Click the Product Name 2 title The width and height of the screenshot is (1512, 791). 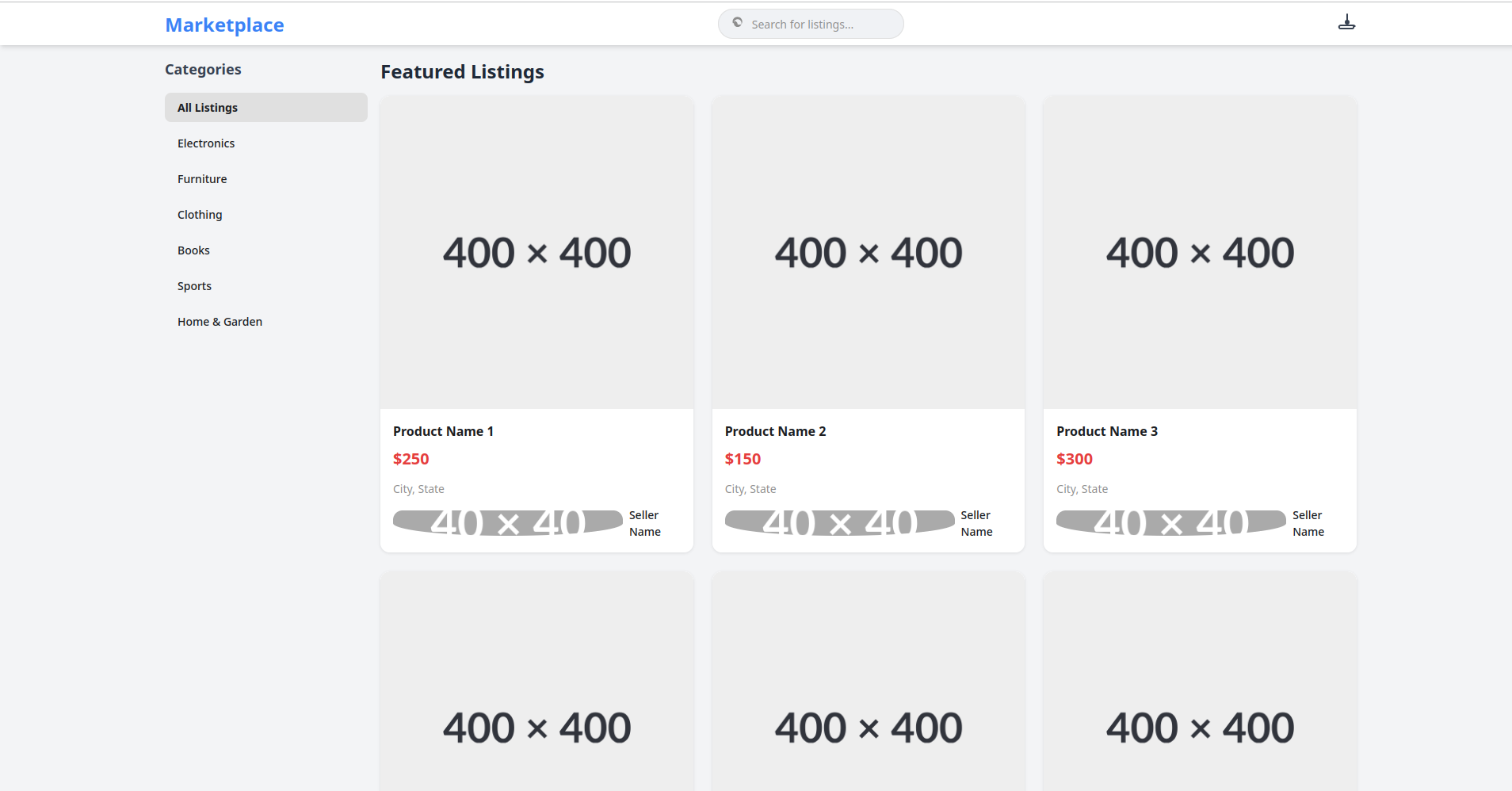(775, 431)
